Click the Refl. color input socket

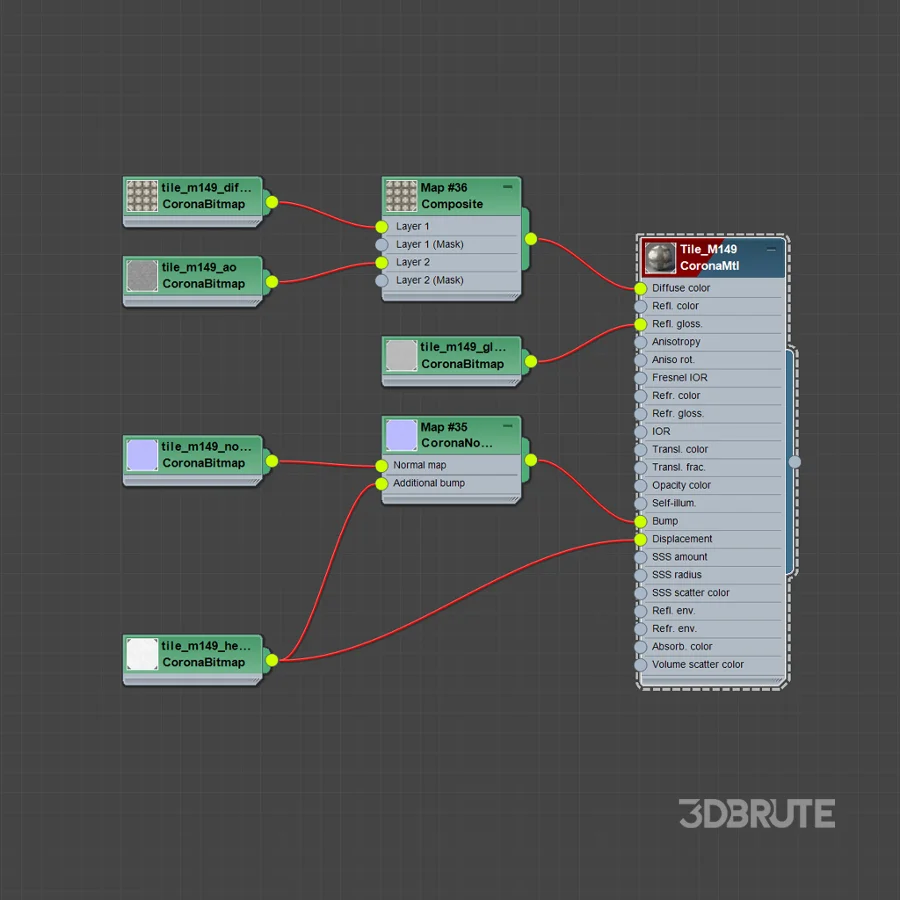pyautogui.click(x=641, y=306)
